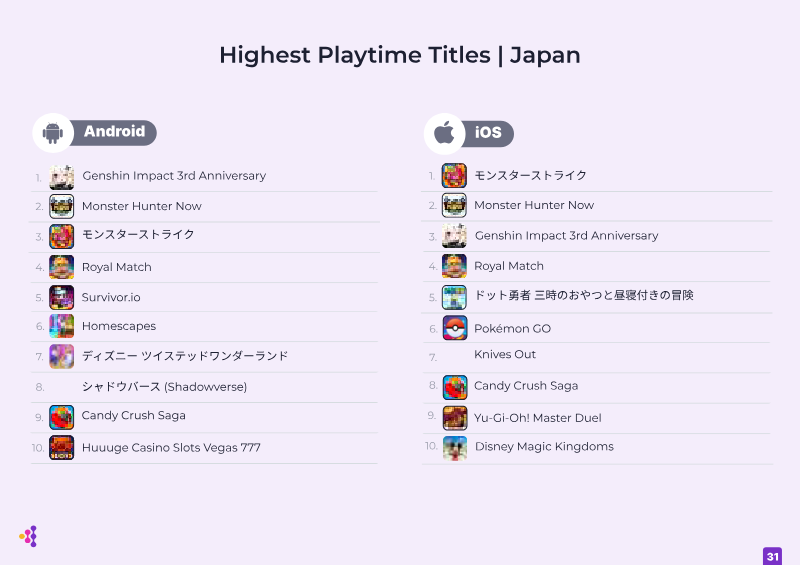Click Genshin Impact icon in Android list
The height and width of the screenshot is (565, 800).
62,177
